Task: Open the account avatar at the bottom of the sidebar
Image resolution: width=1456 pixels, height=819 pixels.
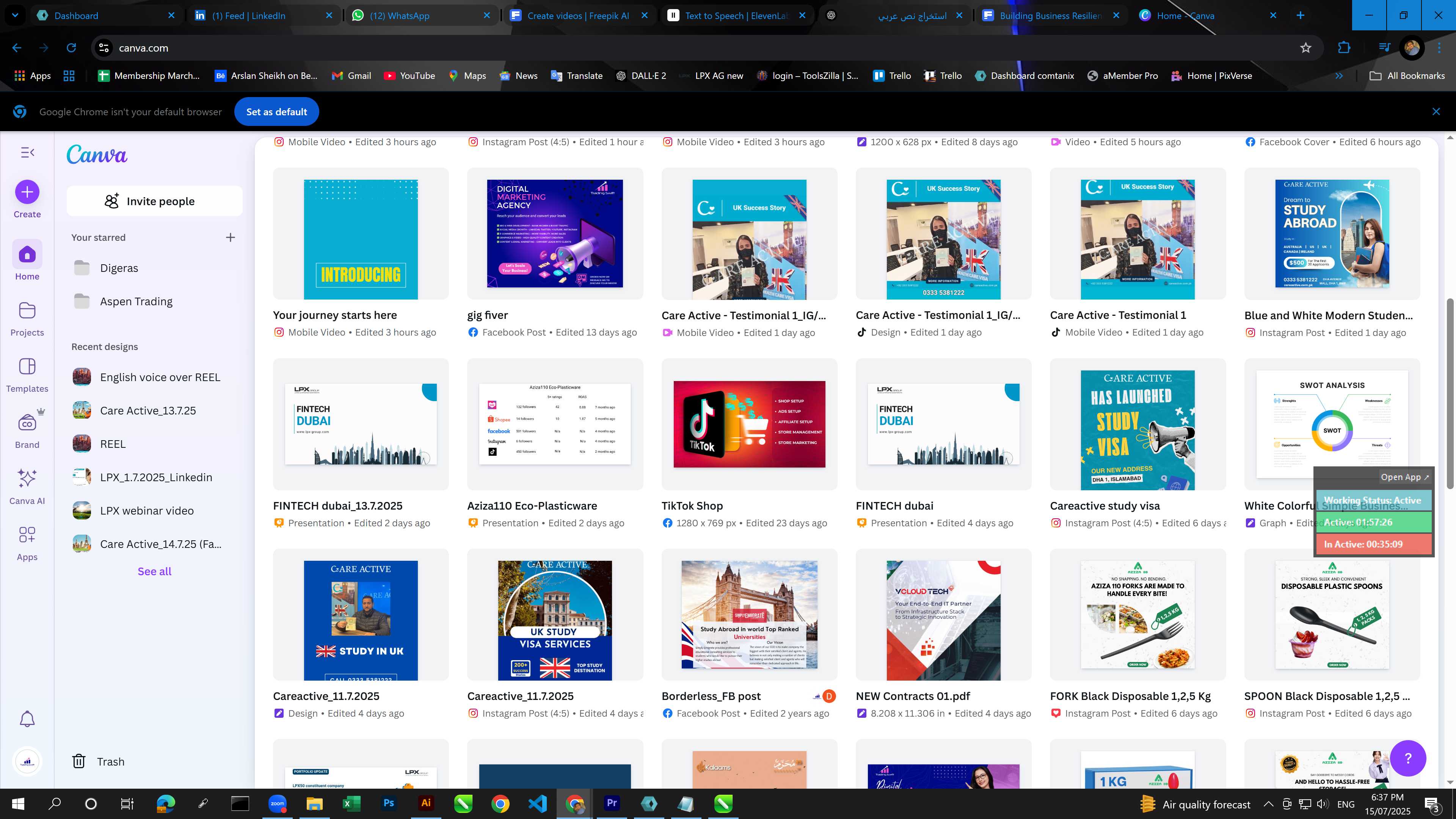Action: tap(27, 761)
